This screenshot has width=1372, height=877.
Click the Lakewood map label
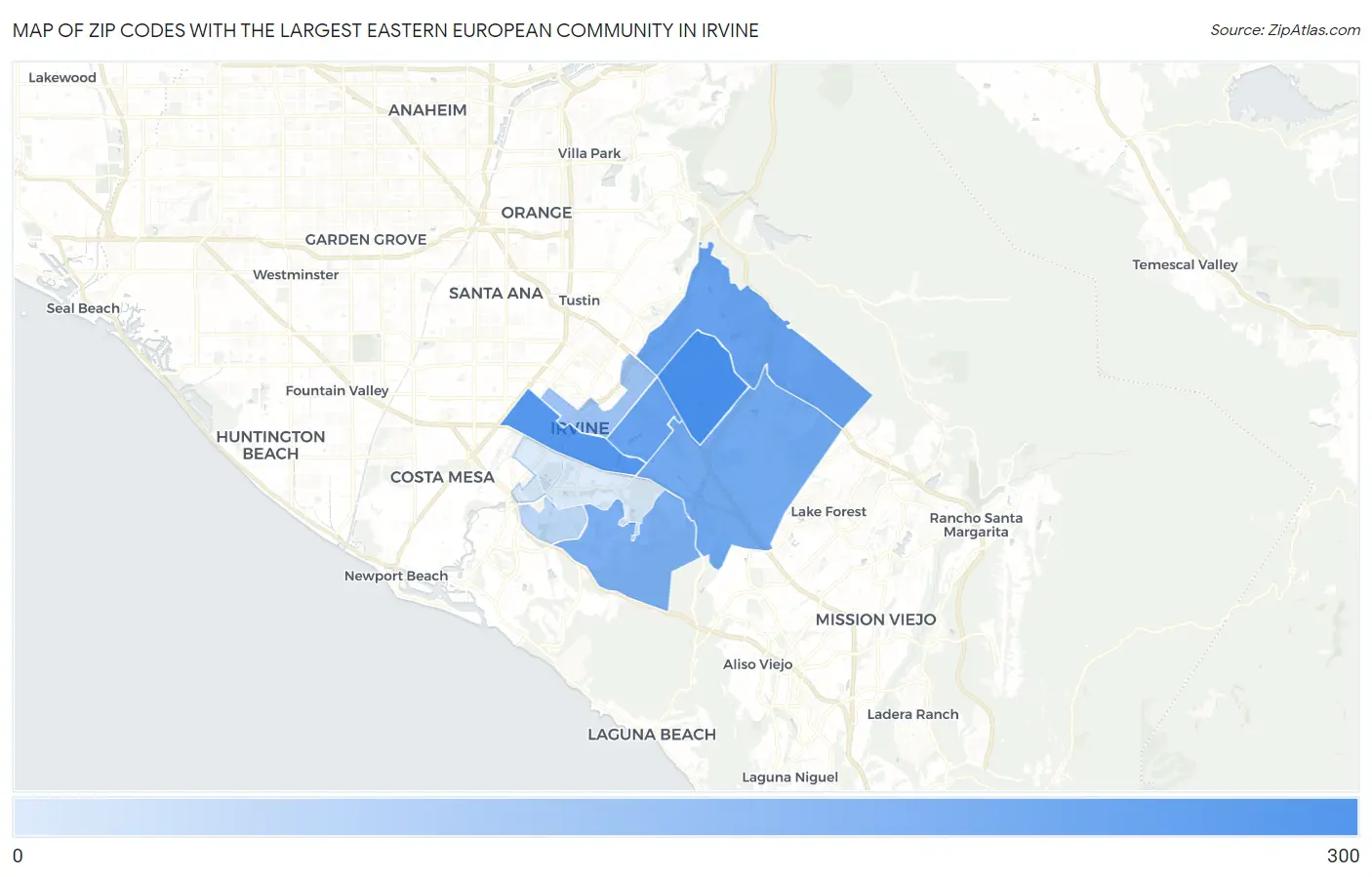(x=62, y=78)
